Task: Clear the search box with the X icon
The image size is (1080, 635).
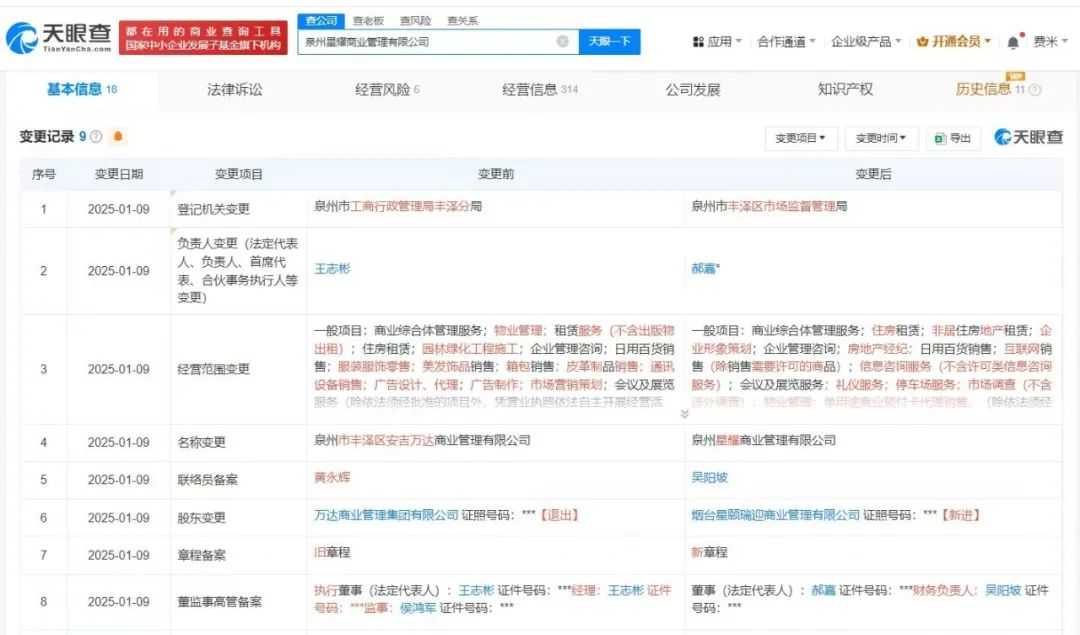Action: coord(562,42)
